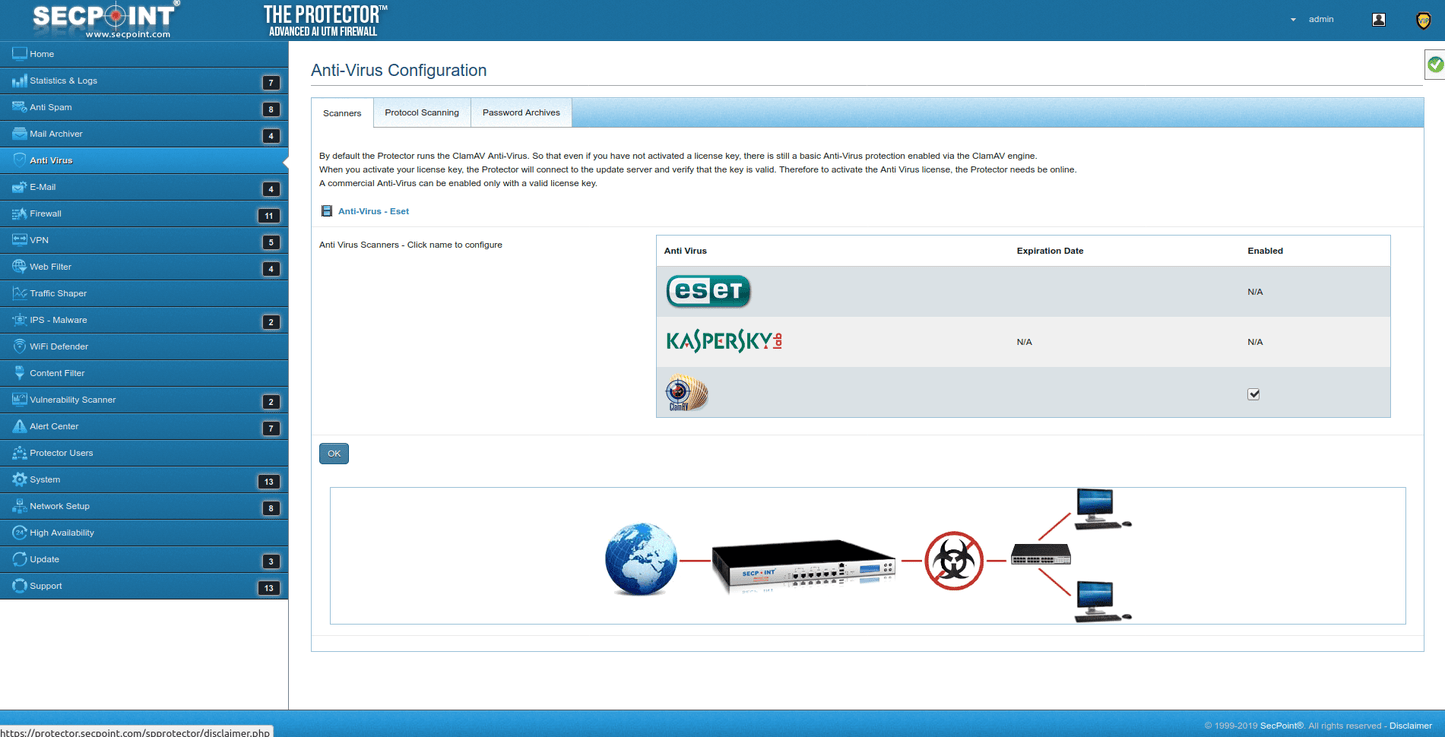This screenshot has height=737, width=1445.
Task: Click the OK button
Action: [x=333, y=453]
